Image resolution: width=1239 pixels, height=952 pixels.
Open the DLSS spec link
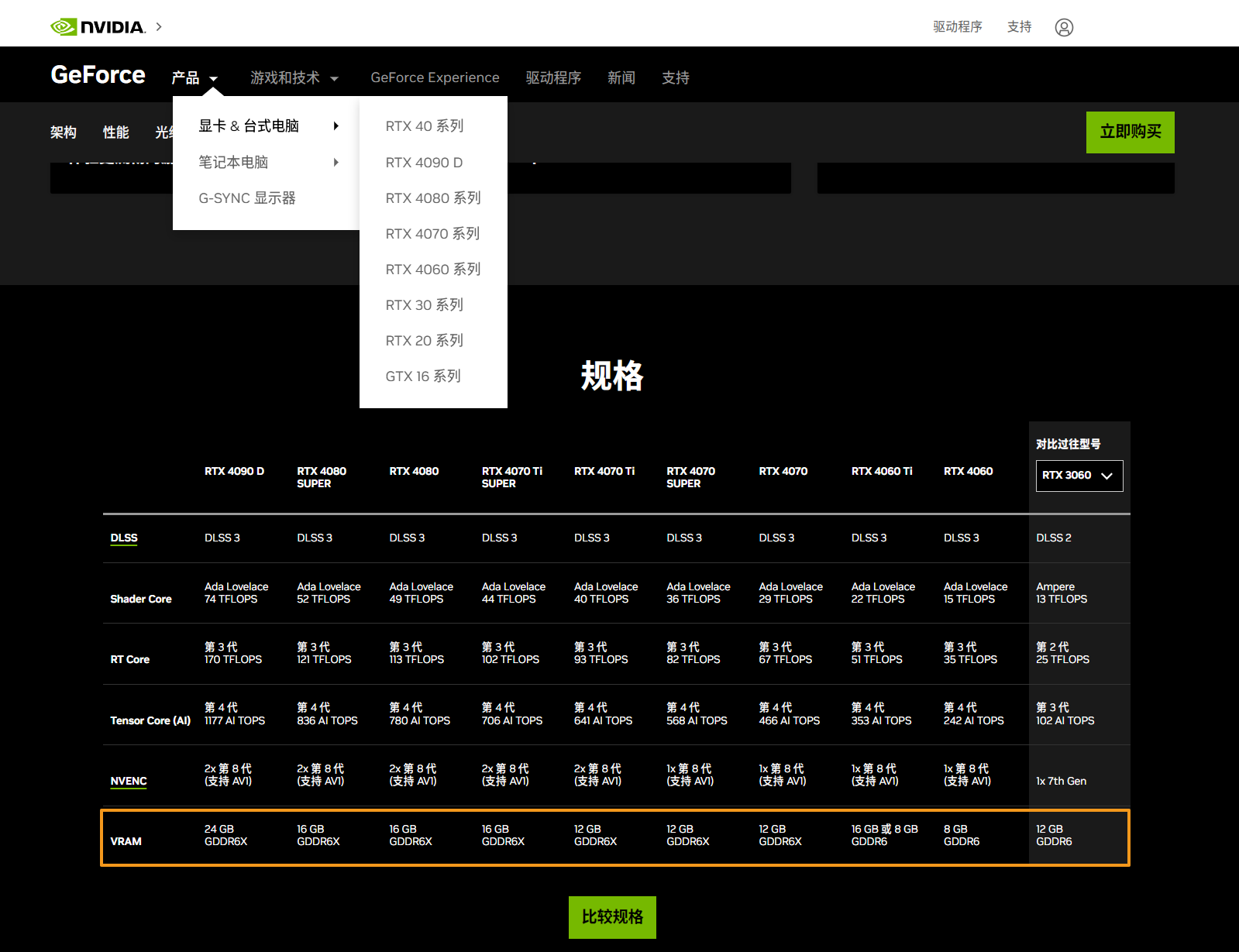pos(124,538)
